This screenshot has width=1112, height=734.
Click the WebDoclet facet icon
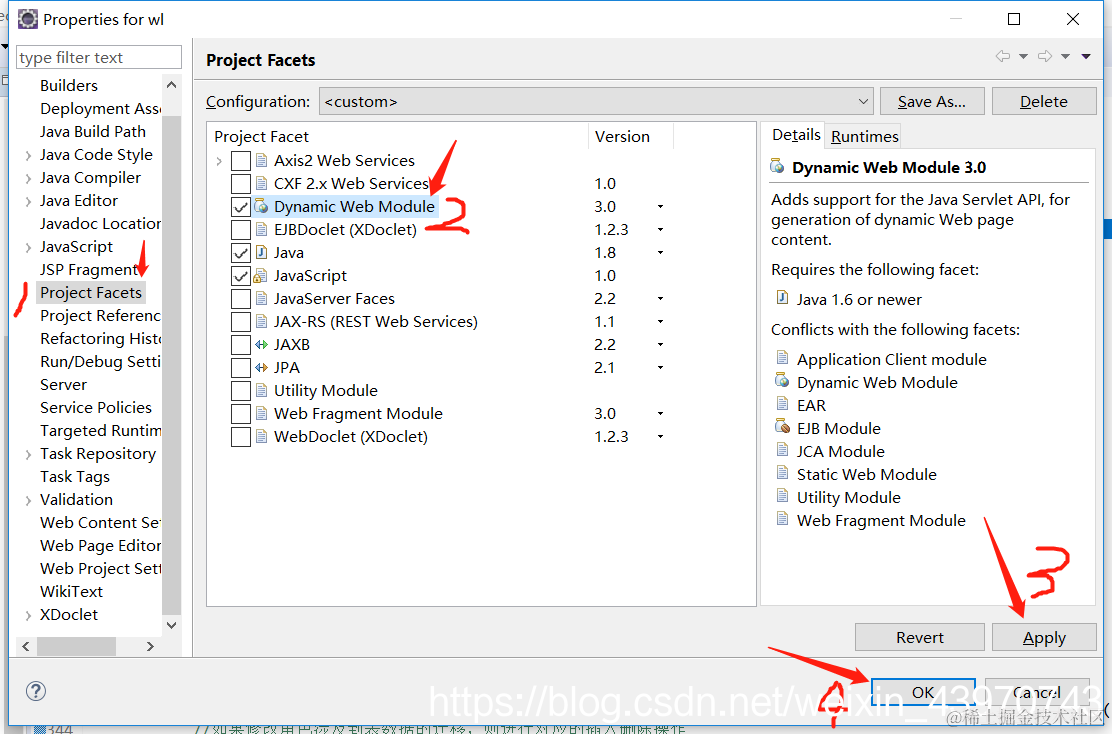[x=262, y=436]
